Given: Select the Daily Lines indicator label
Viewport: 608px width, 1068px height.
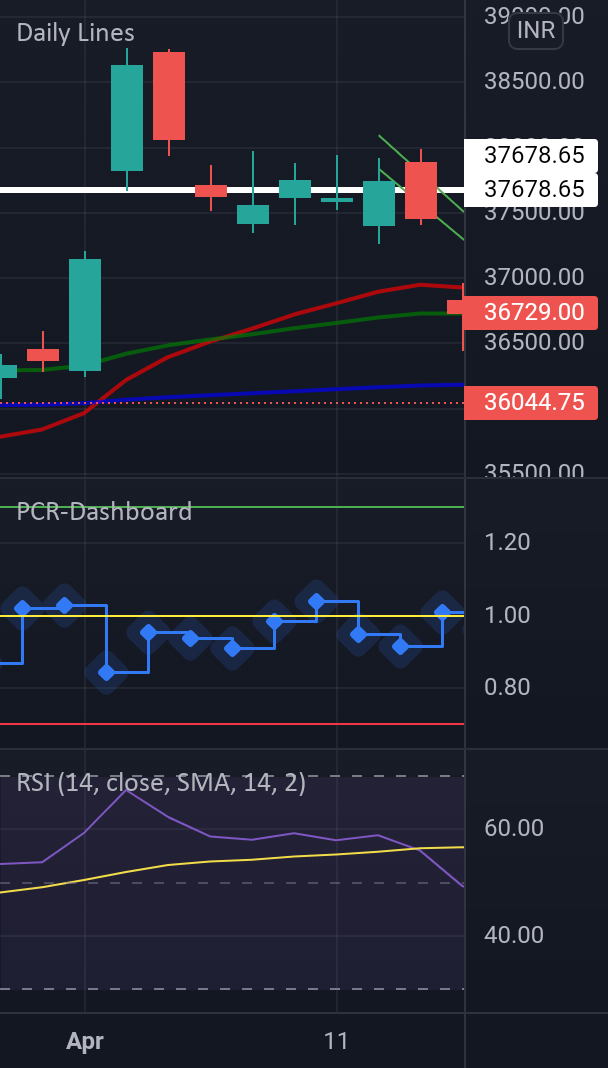Looking at the screenshot, I should (x=76, y=33).
